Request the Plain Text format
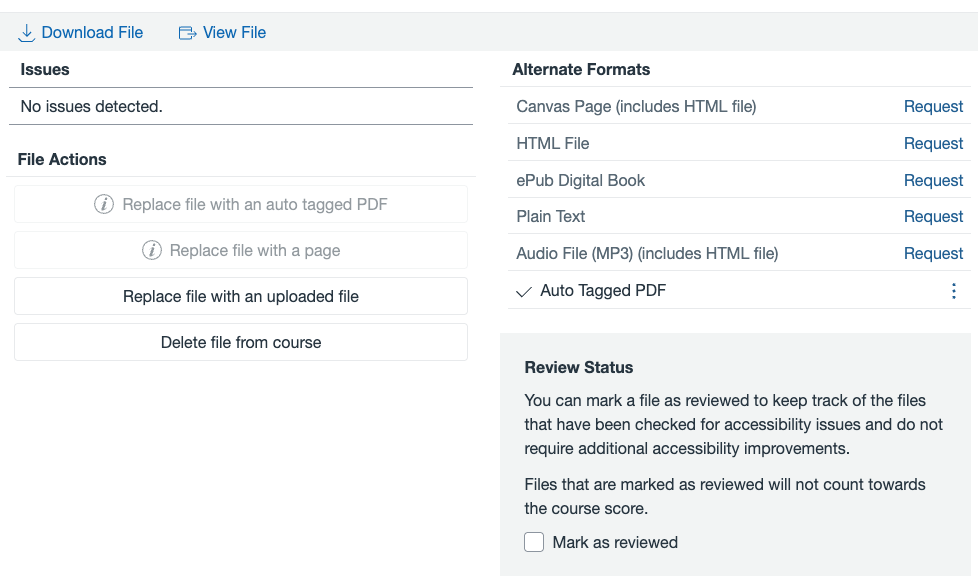Image resolution: width=978 pixels, height=580 pixels. (933, 216)
